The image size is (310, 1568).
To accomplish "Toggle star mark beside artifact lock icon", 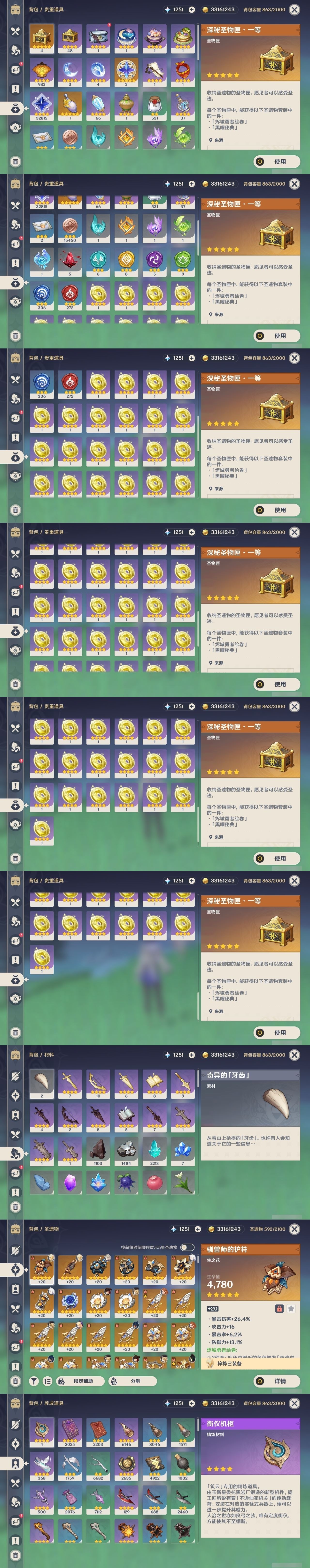I will pos(291,1309).
